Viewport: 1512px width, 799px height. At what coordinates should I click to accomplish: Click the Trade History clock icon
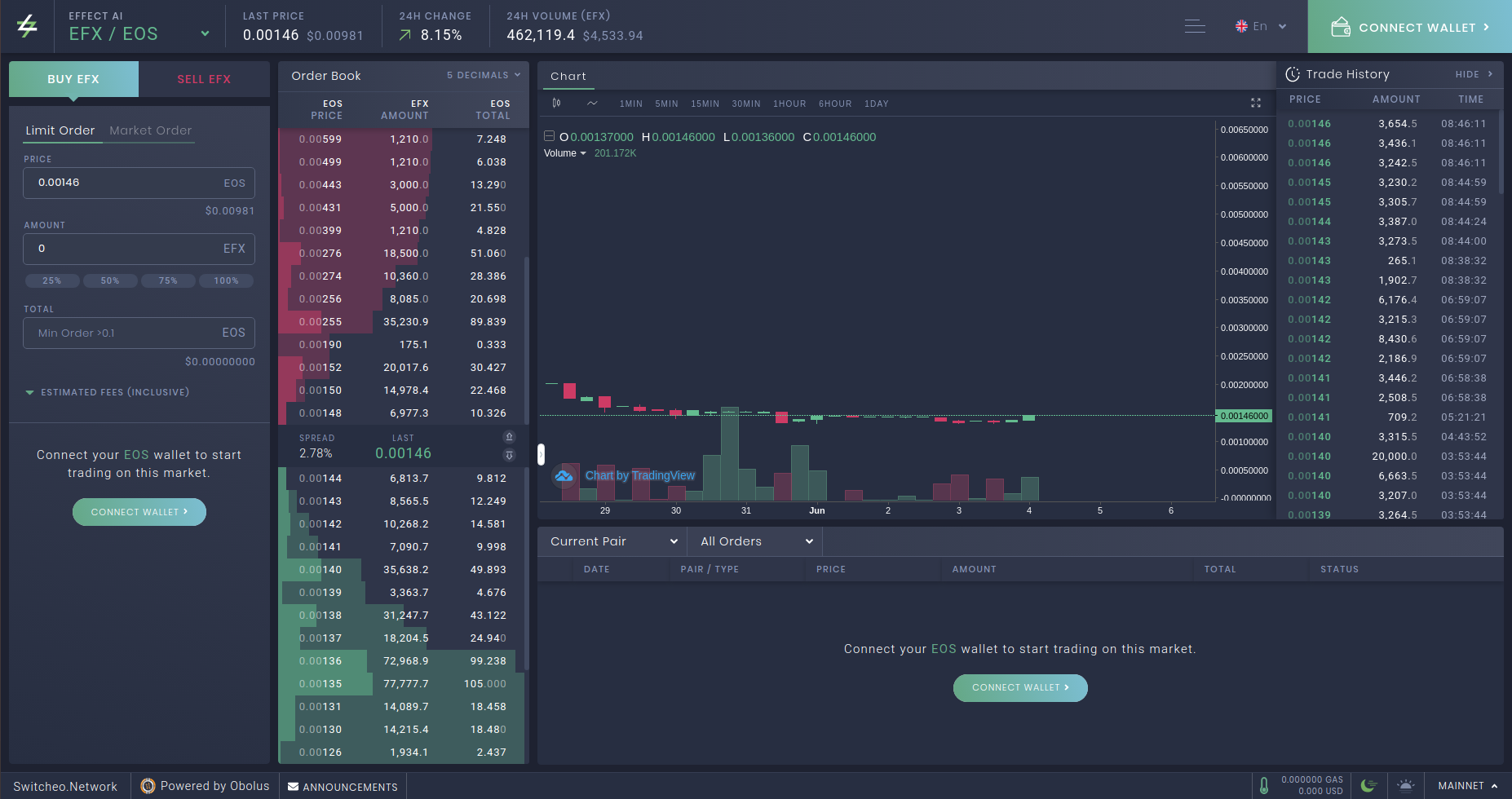[1293, 74]
